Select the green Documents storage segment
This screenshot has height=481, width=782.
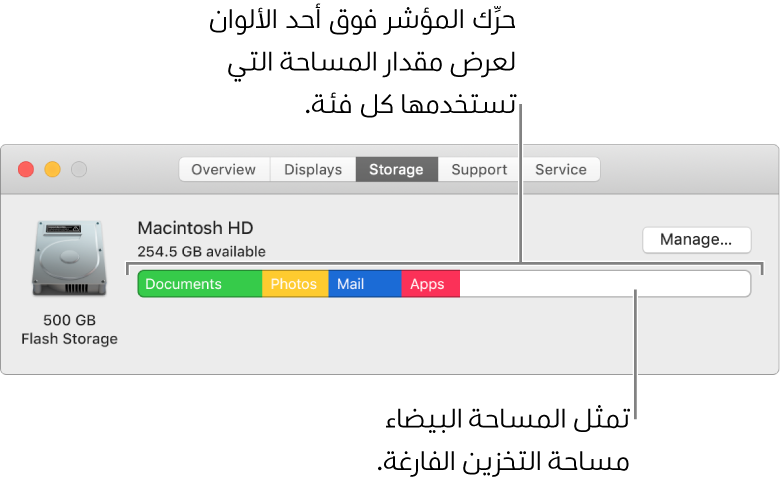200,284
